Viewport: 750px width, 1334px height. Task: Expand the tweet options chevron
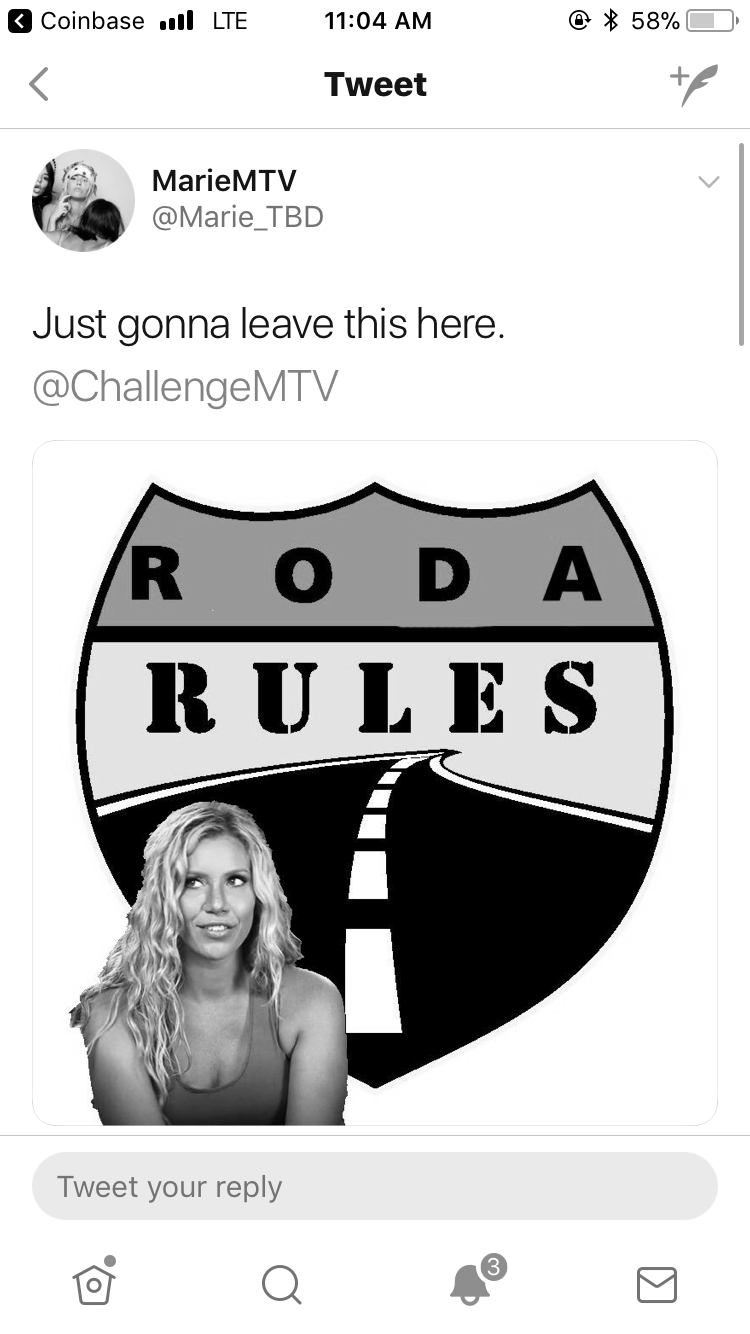coord(708,182)
